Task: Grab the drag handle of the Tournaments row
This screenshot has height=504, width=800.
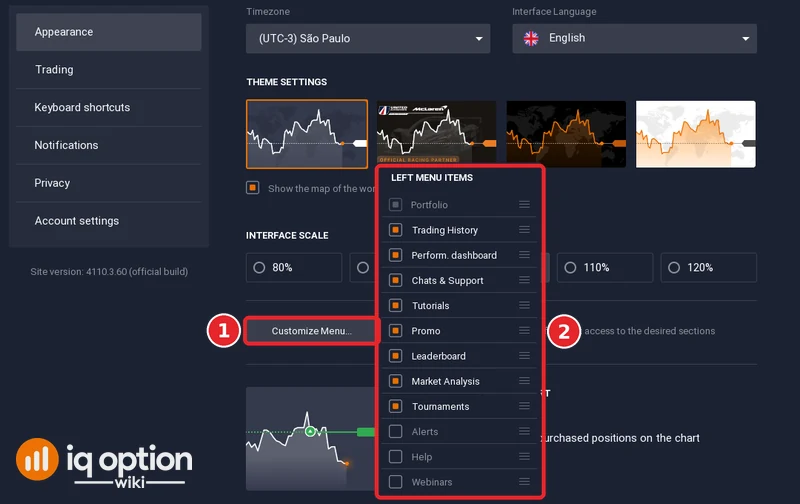Action: [524, 406]
